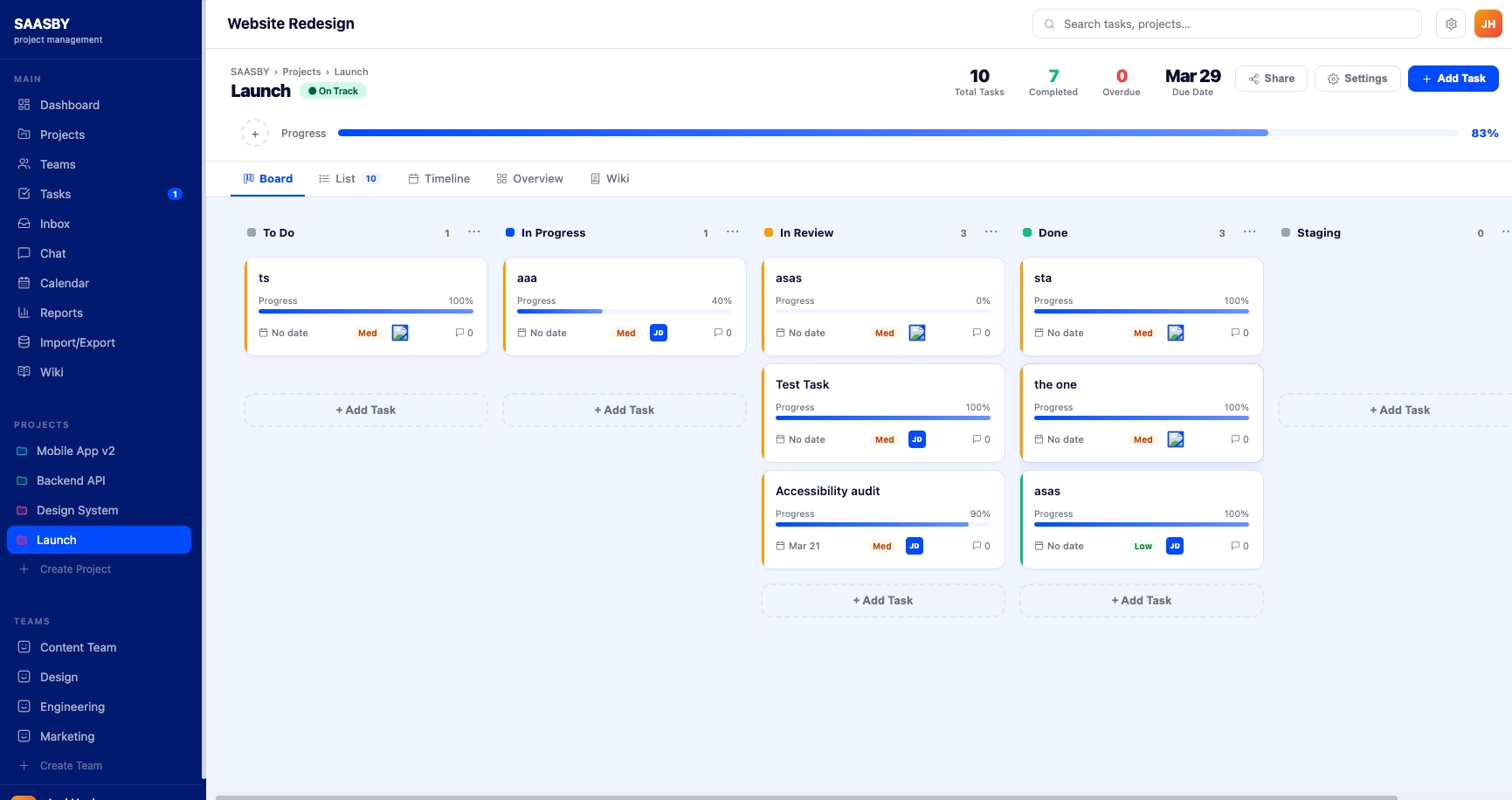Click the Low priority badge on the asas Done card
The width and height of the screenshot is (1512, 800).
coord(1143,545)
